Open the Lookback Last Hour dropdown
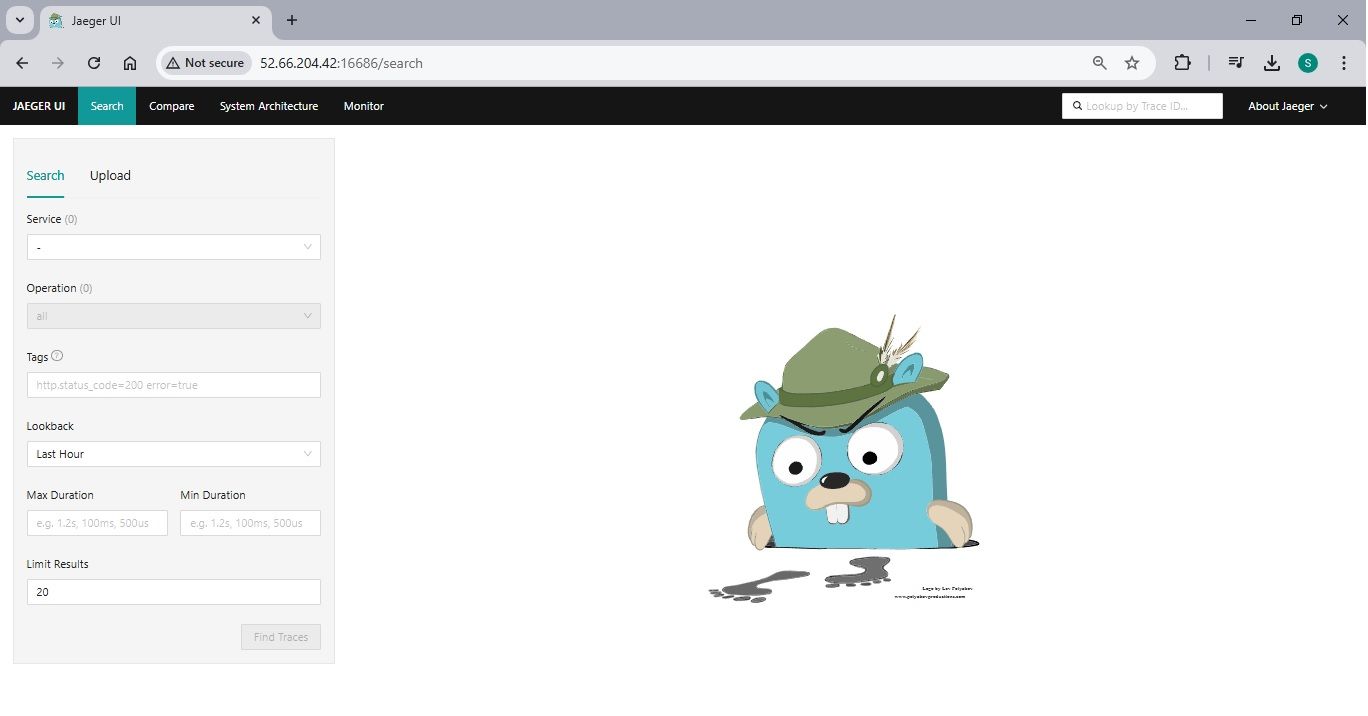Viewport: 1368px width, 716px height. pos(173,454)
